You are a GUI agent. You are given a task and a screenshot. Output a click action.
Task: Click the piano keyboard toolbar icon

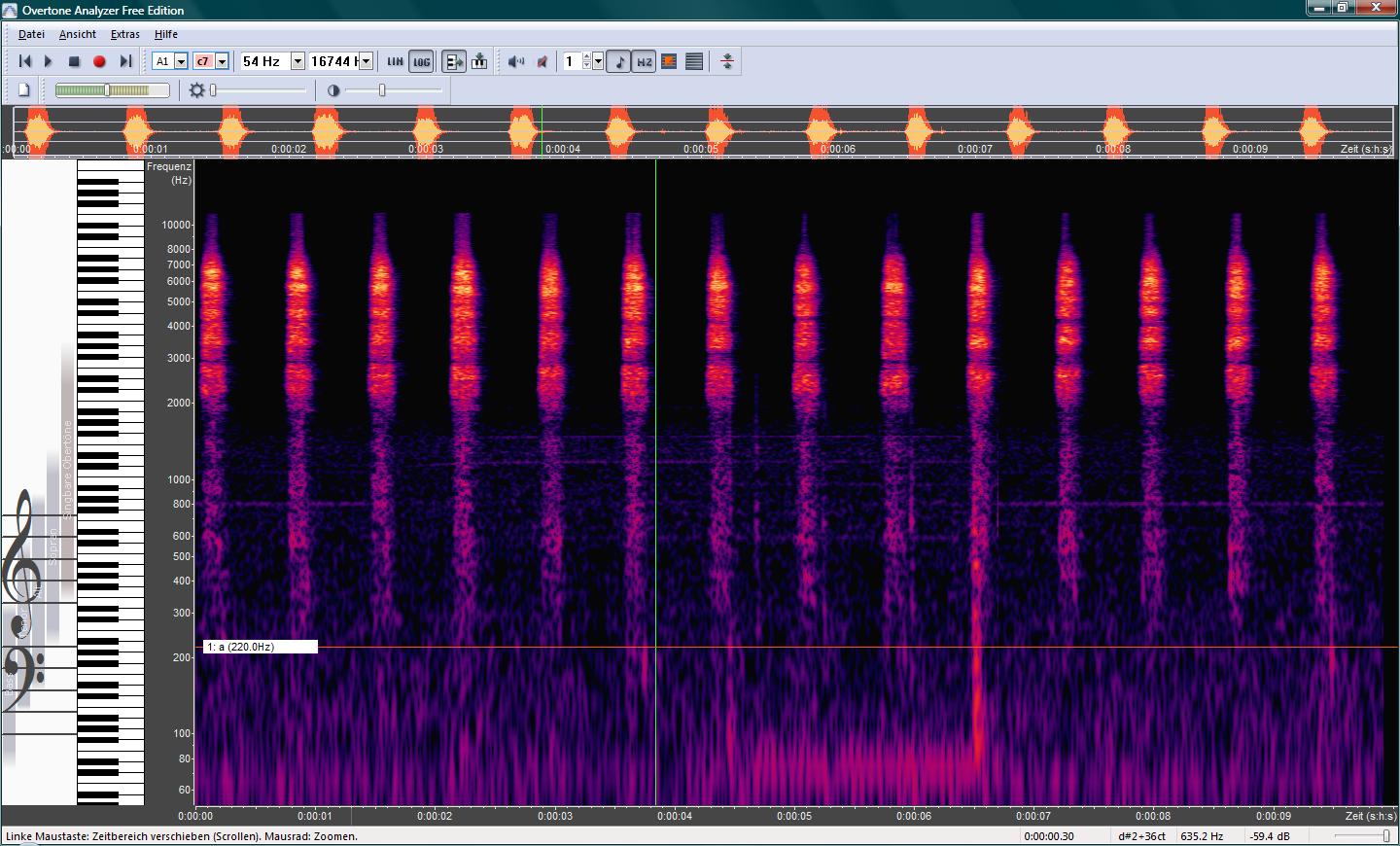(x=479, y=61)
